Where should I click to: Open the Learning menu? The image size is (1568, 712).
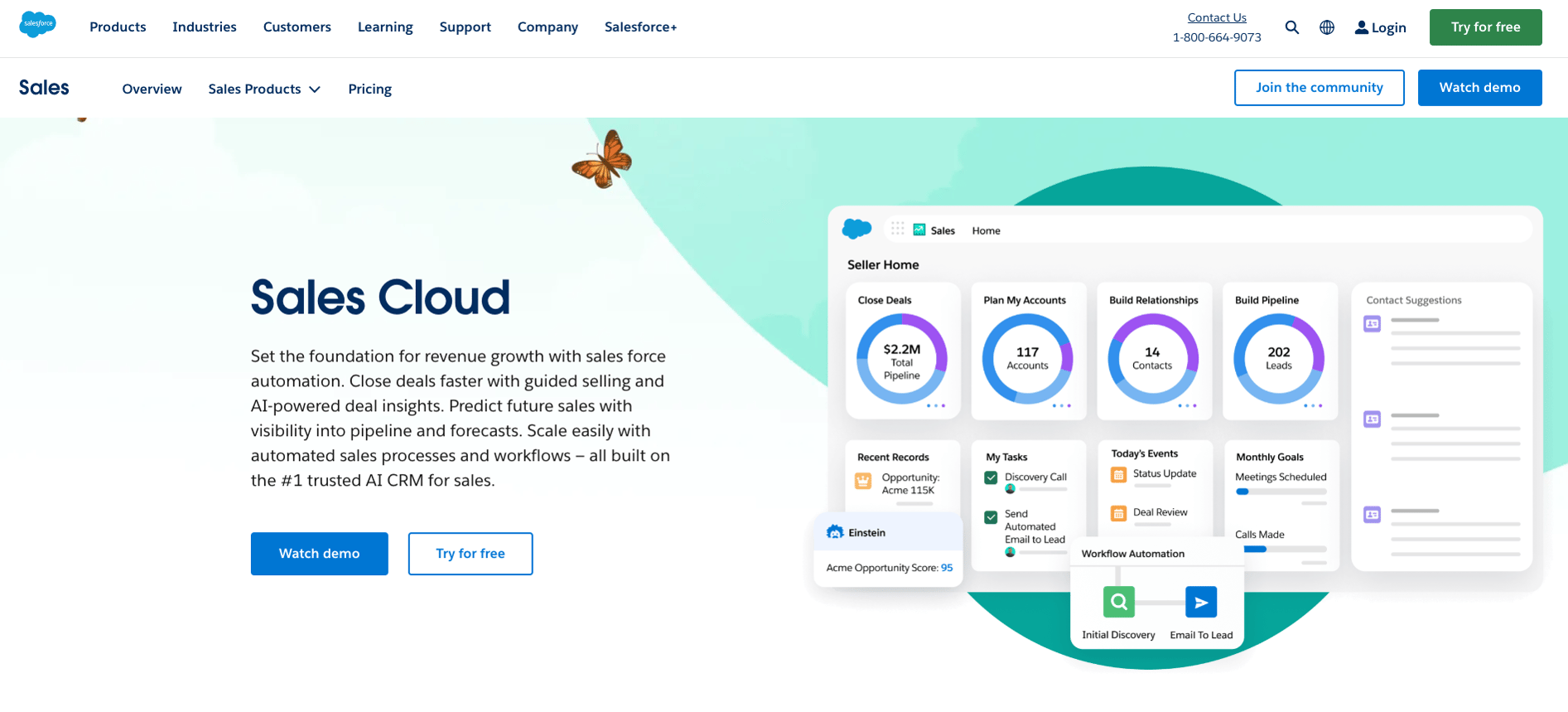(385, 27)
